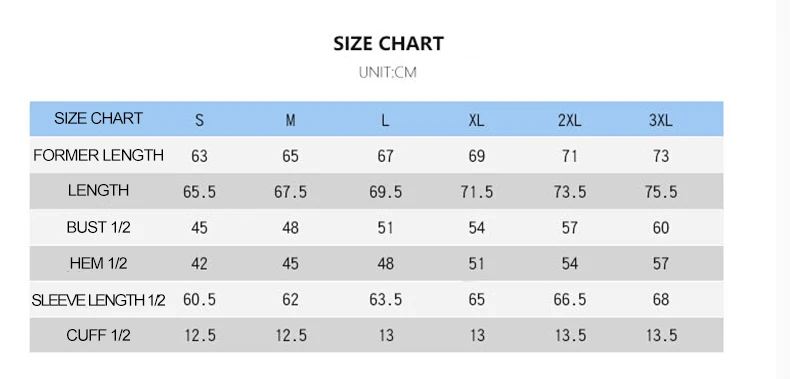Click the SIZE CHART title heading

(388, 43)
